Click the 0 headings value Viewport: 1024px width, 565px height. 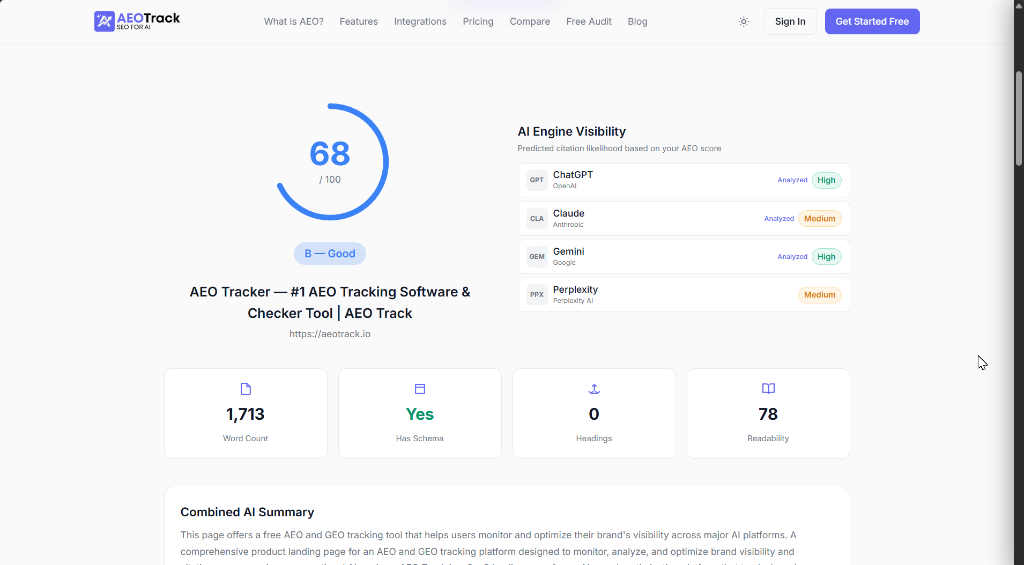point(594,414)
